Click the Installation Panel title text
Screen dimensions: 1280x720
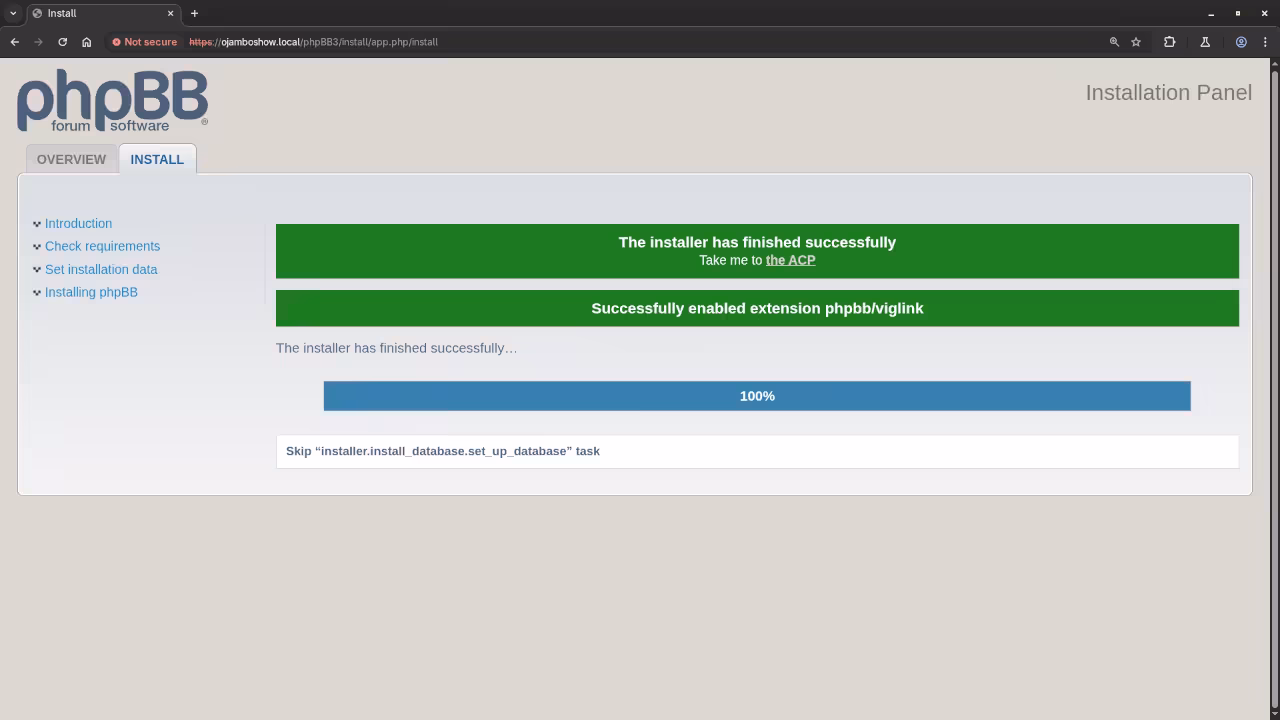click(x=1168, y=92)
